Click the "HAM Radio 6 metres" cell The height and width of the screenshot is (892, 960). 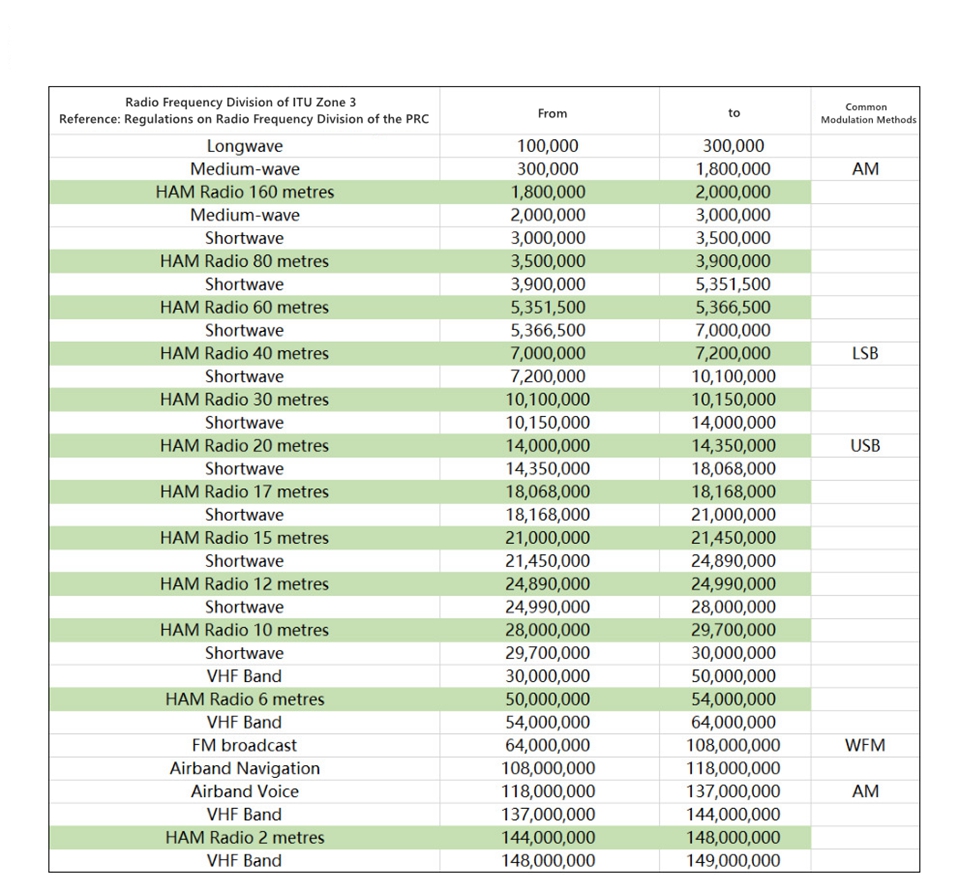pyautogui.click(x=245, y=699)
